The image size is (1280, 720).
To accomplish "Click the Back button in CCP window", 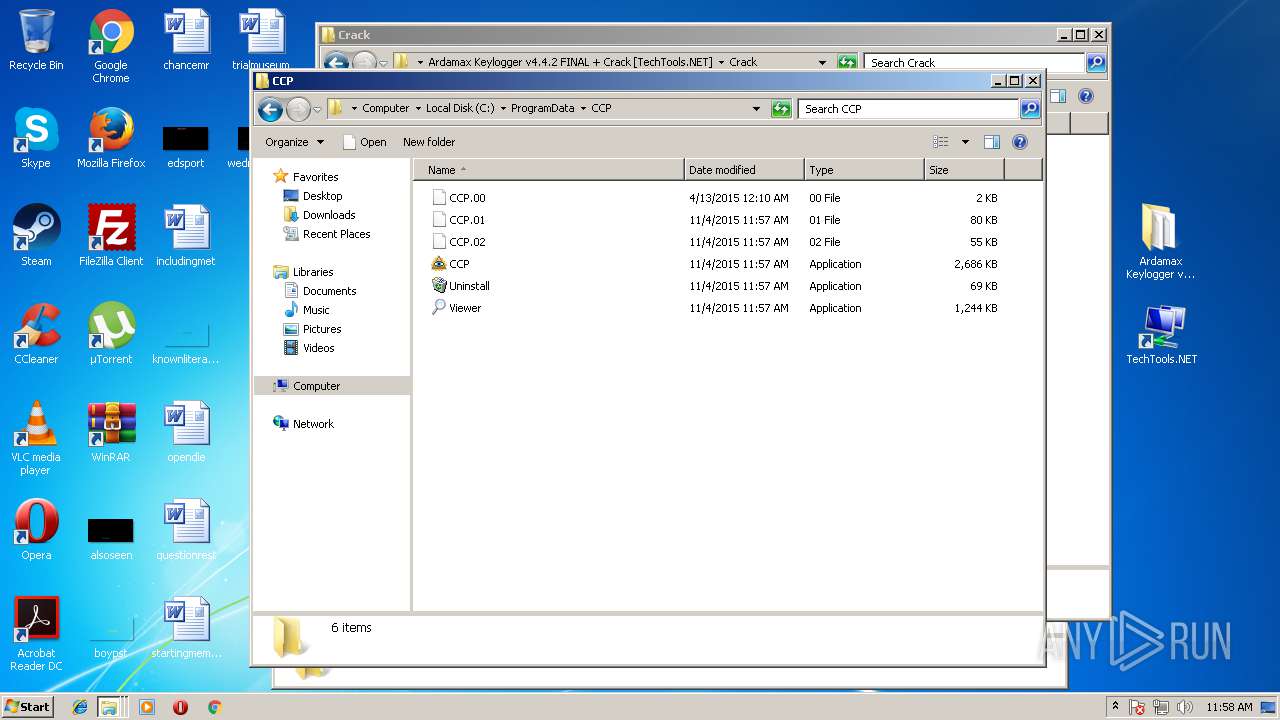I will tap(270, 109).
